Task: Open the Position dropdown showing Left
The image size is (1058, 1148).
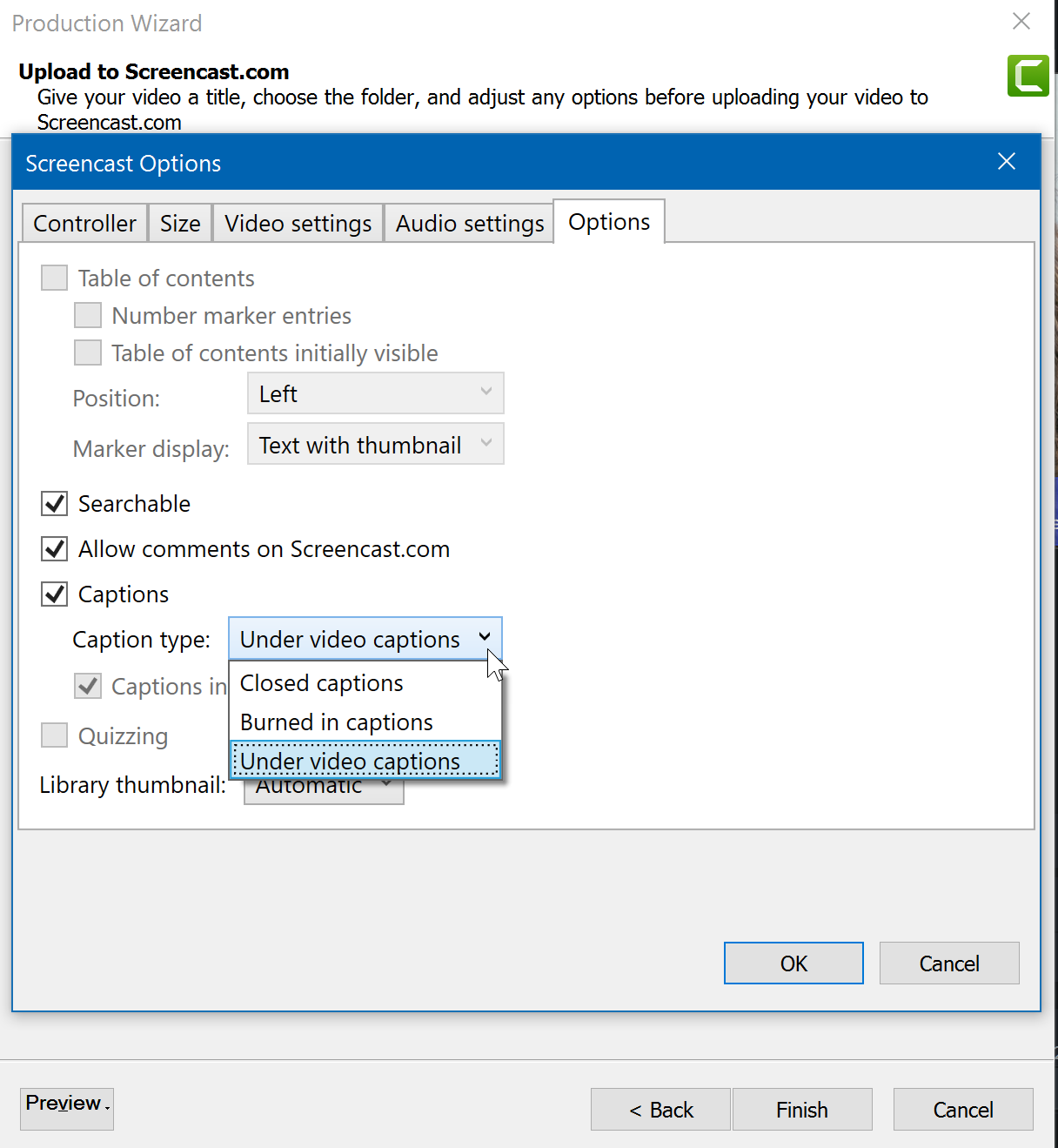Action: point(376,393)
